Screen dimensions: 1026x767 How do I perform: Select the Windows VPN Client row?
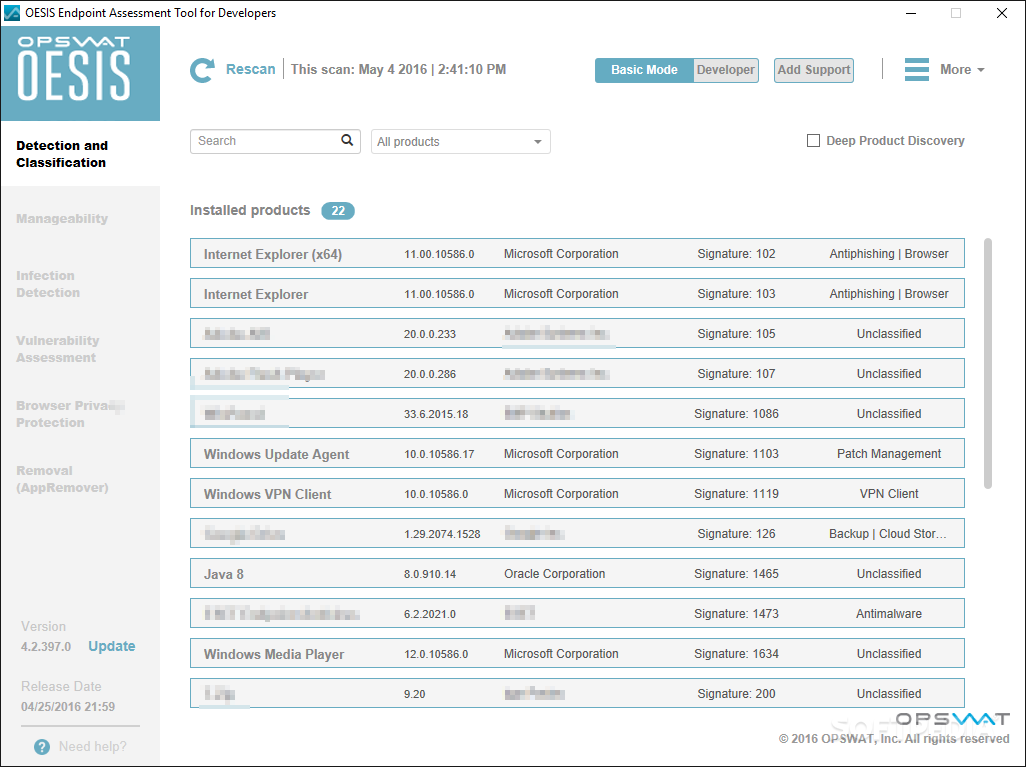577,493
